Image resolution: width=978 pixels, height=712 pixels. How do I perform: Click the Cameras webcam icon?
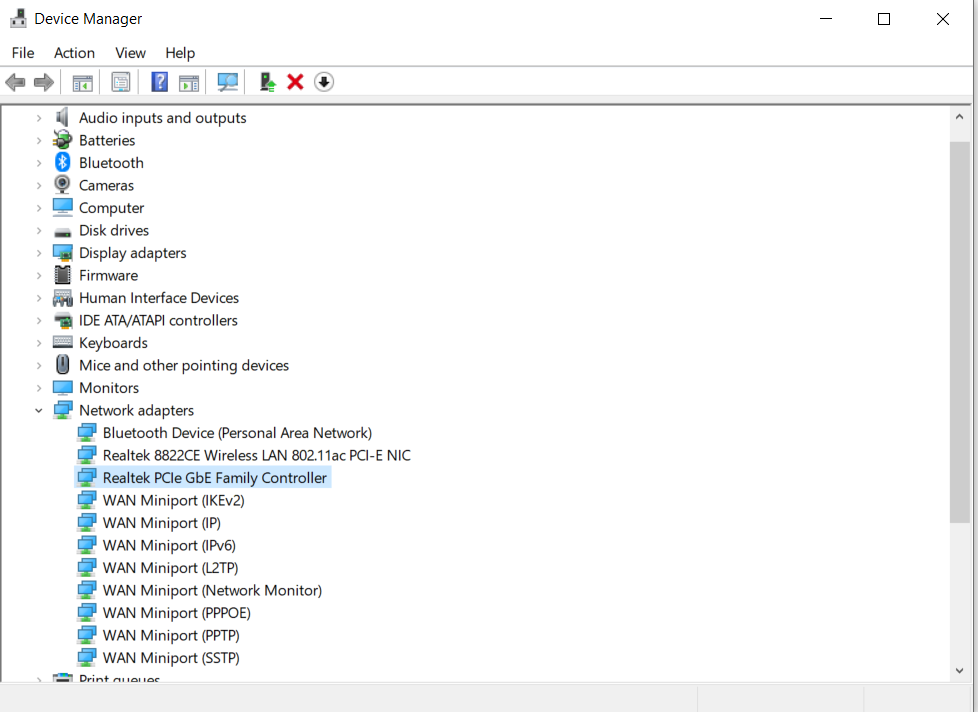[x=62, y=185]
